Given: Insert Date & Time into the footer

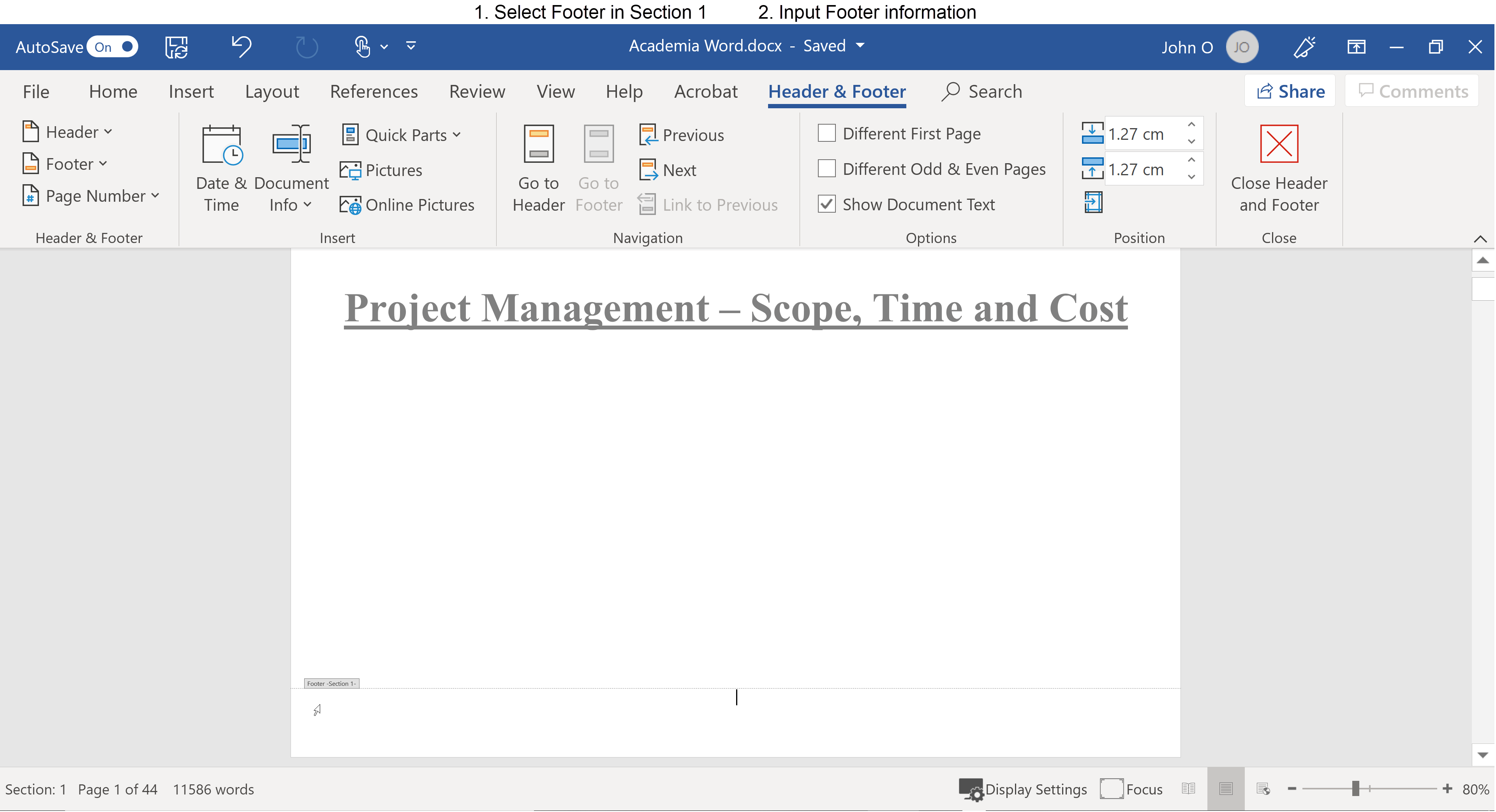Looking at the screenshot, I should point(221,169).
